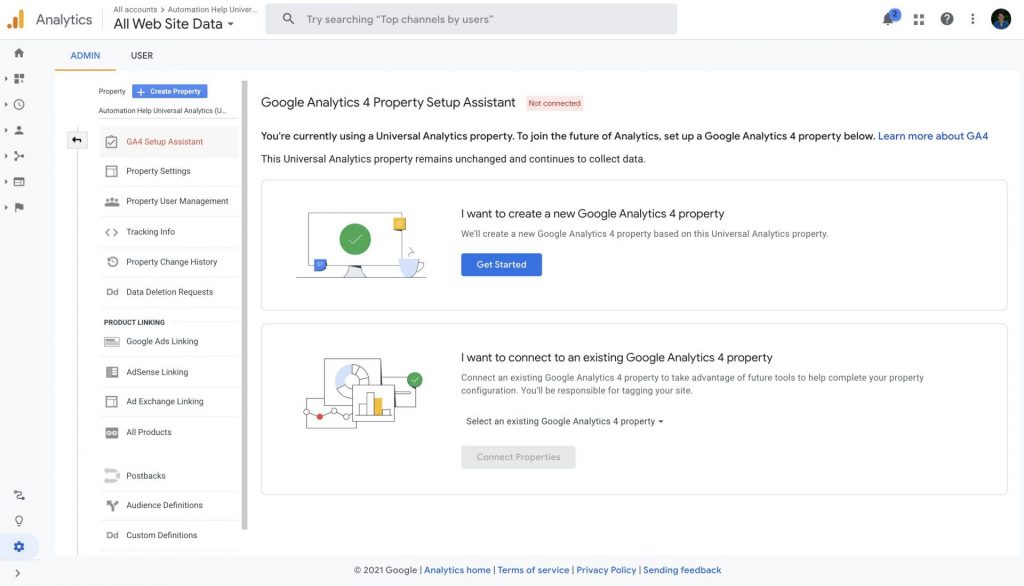Open Behavior window icon in sidebar

tap(19, 182)
